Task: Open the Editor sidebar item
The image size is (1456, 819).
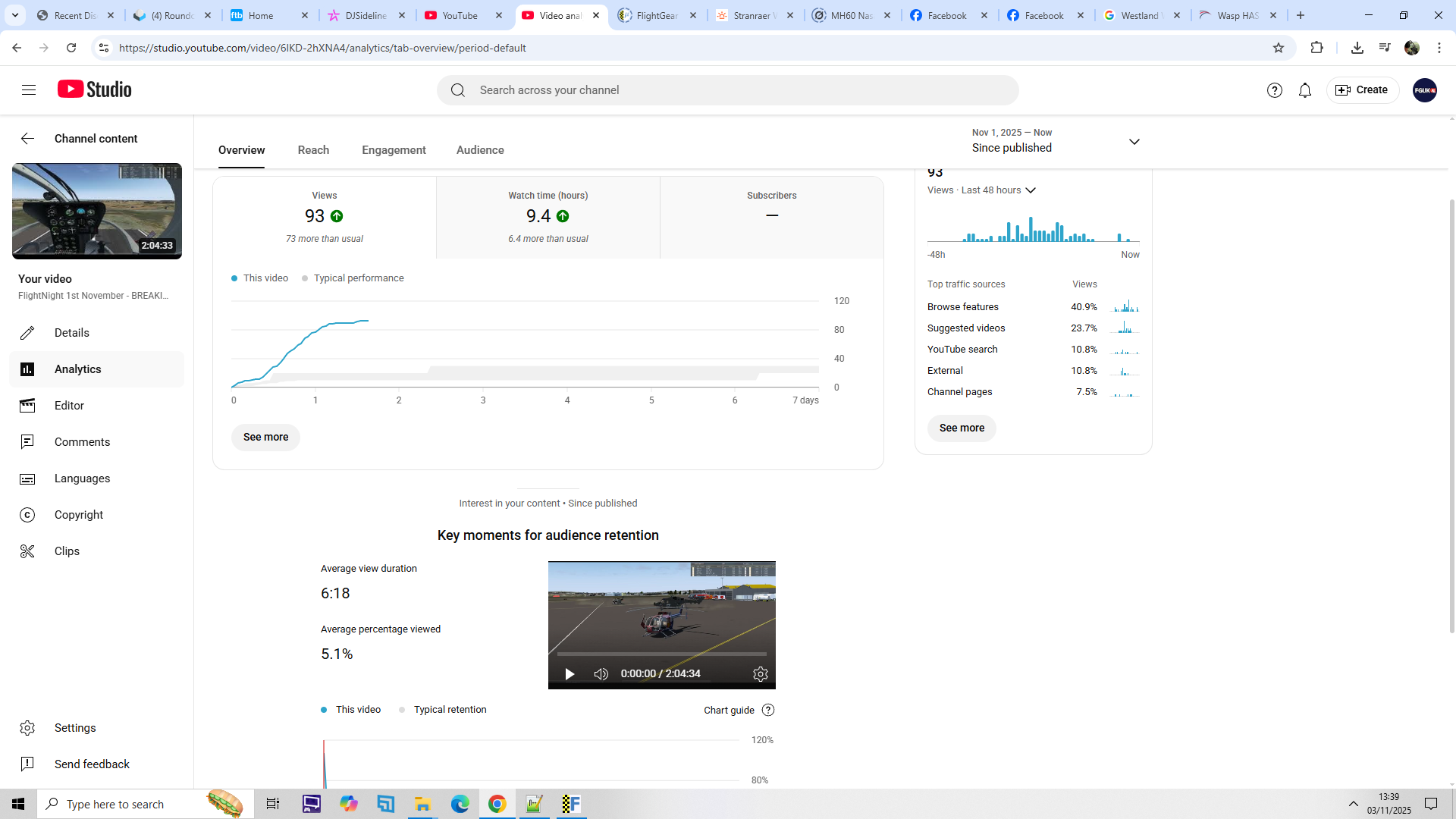Action: click(69, 406)
